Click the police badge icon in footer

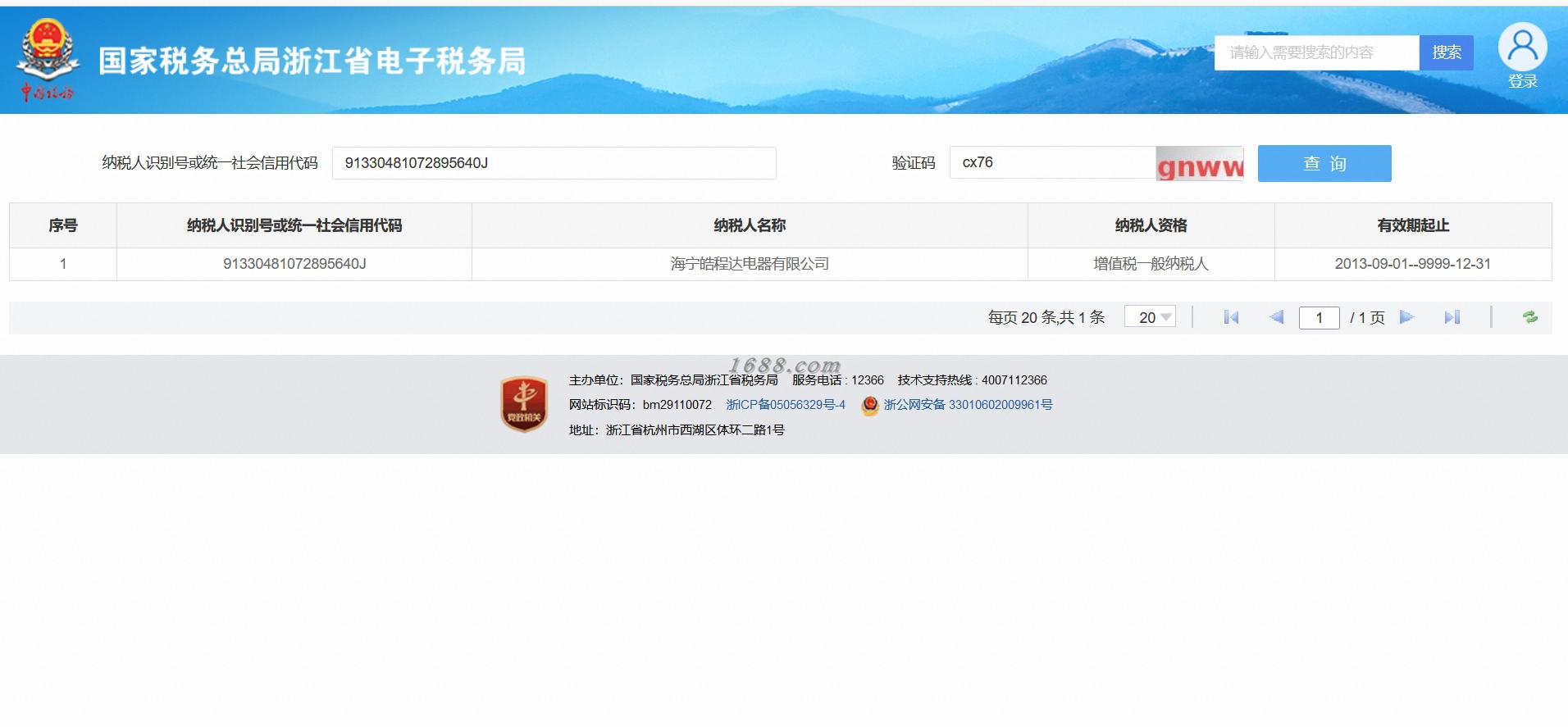(x=870, y=405)
